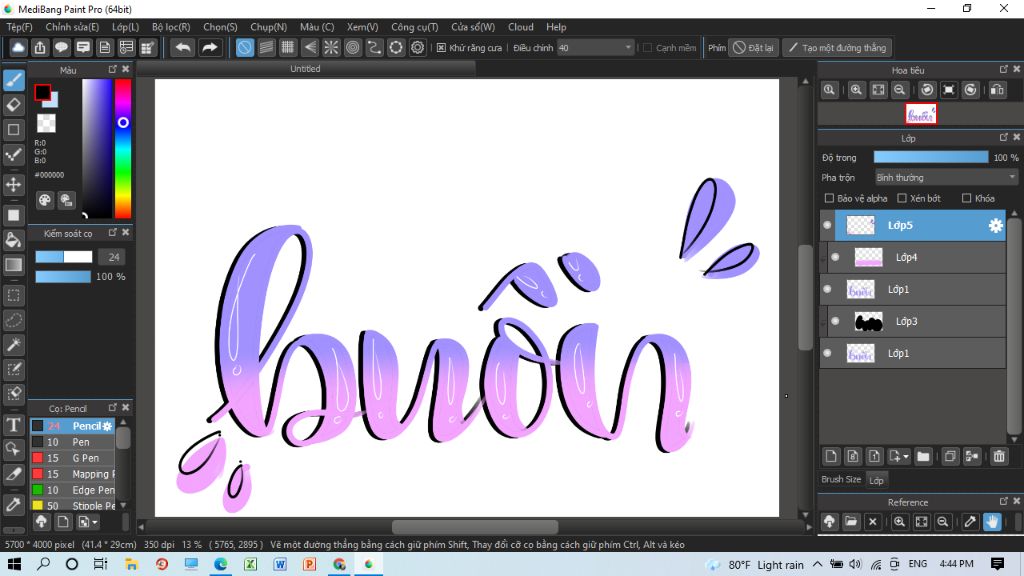Turn snap off icon
Image resolution: width=1024 pixels, height=576 pixels.
tap(244, 48)
